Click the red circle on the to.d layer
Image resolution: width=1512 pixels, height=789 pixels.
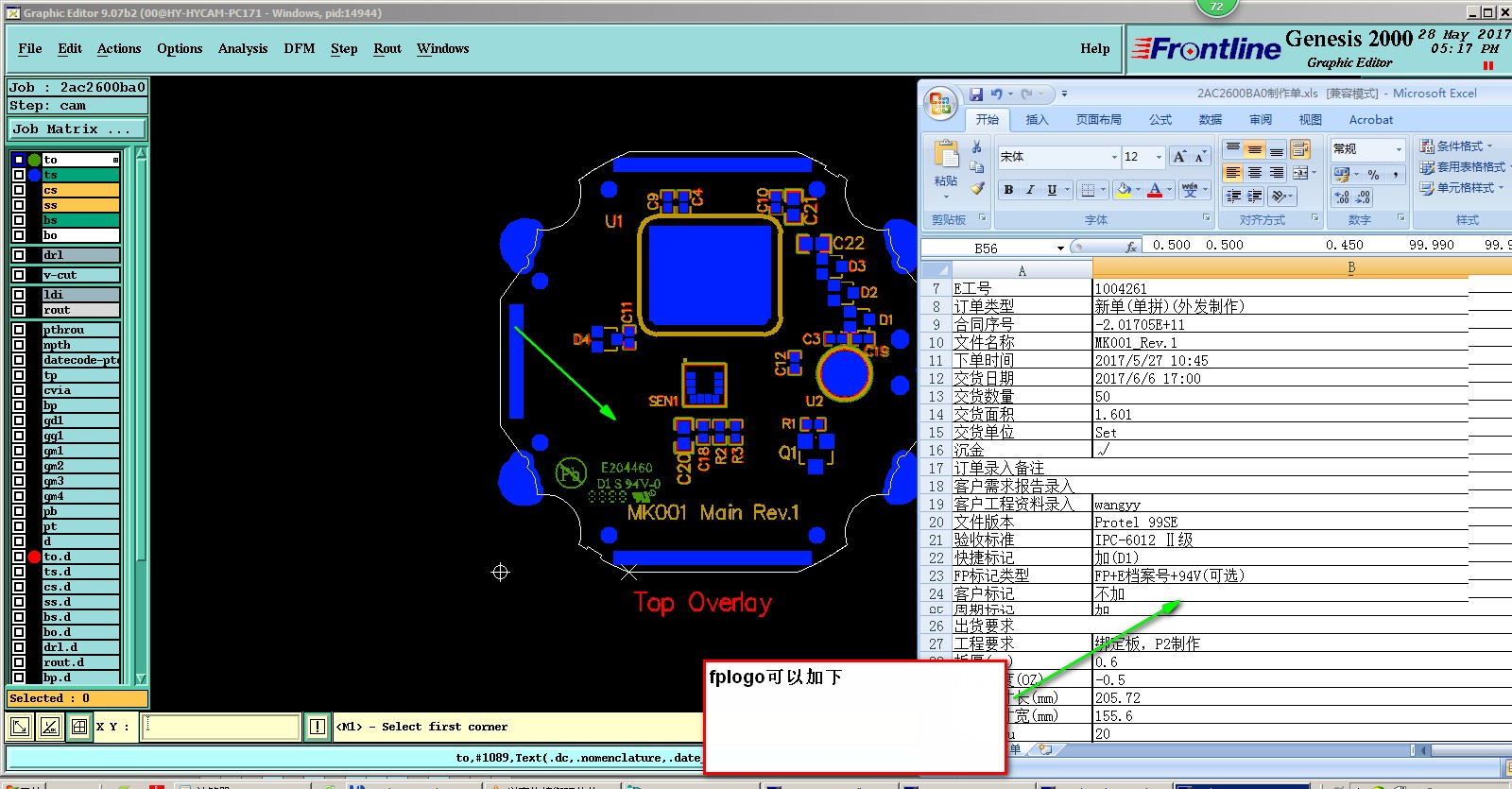35,557
